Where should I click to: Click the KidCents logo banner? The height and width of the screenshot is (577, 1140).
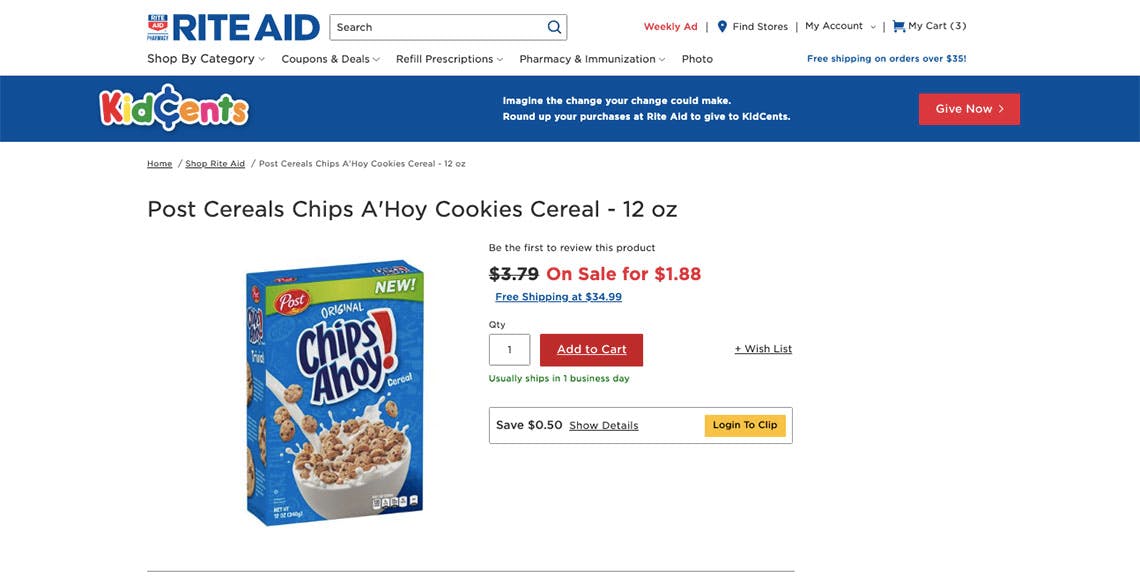point(174,108)
